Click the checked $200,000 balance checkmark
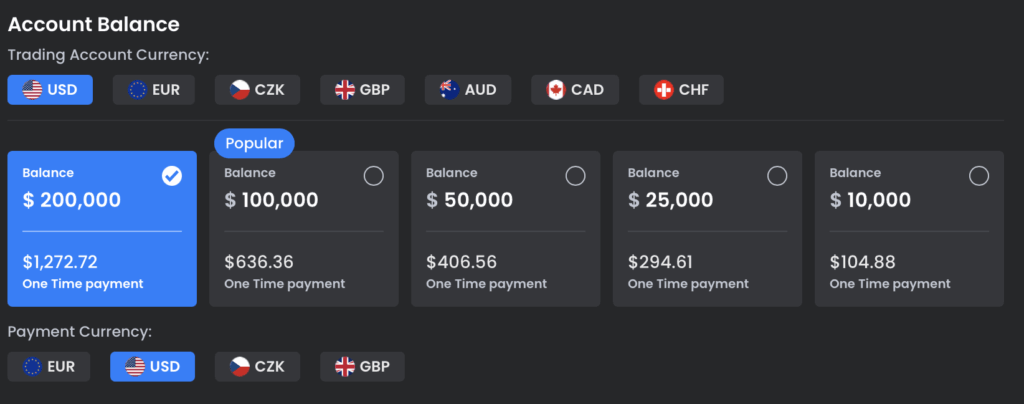Viewport: 1024px width, 404px height. coord(171,176)
